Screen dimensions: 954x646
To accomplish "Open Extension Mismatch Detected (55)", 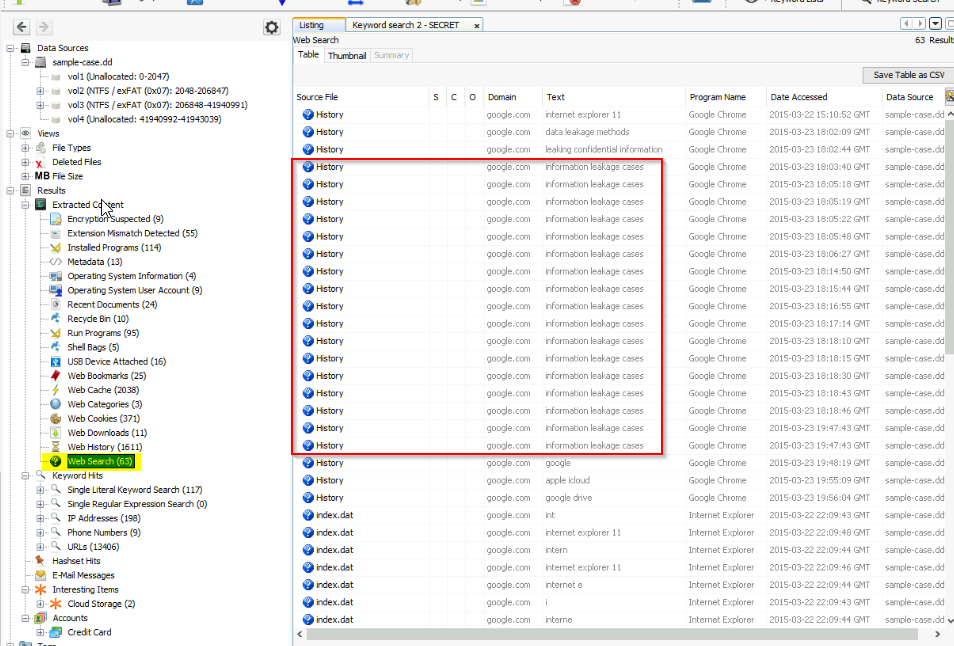I will pyautogui.click(x=132, y=233).
